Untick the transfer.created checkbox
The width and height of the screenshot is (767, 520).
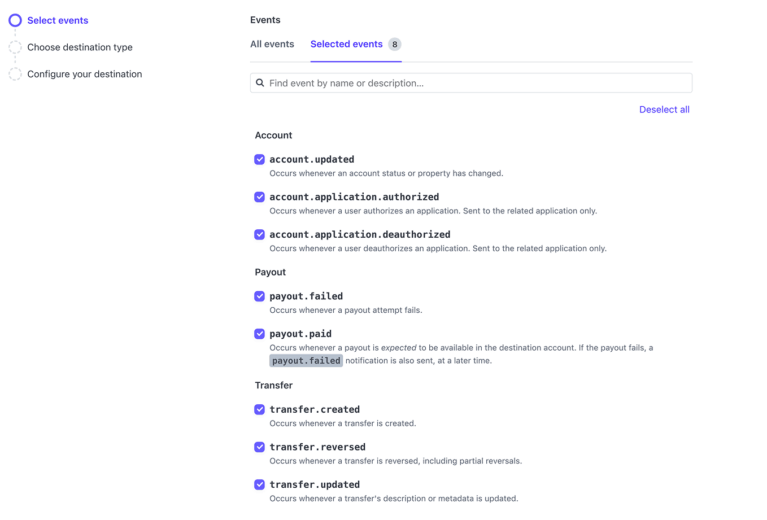(259, 410)
